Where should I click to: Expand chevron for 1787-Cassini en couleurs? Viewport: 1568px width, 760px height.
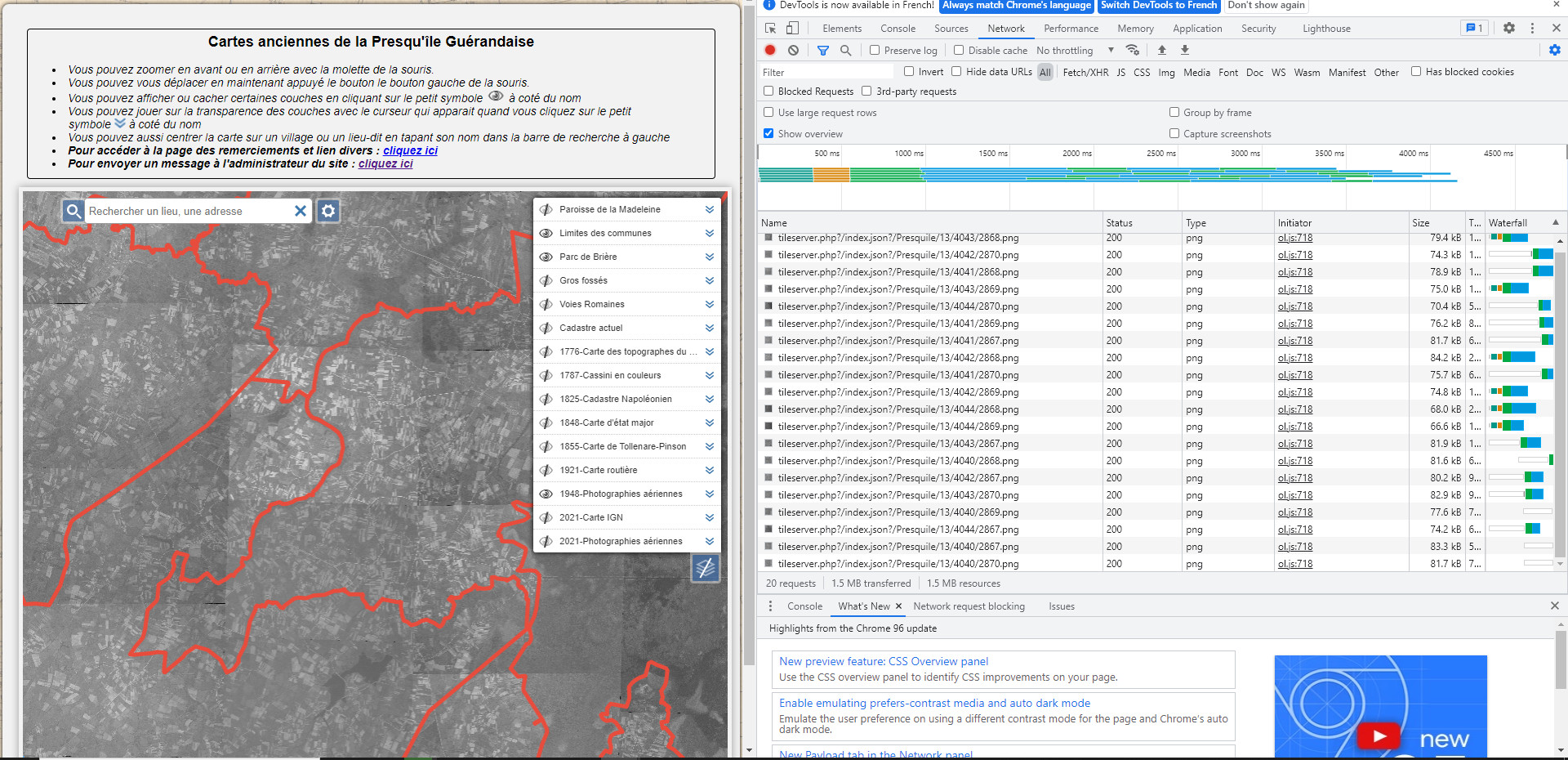click(x=710, y=375)
